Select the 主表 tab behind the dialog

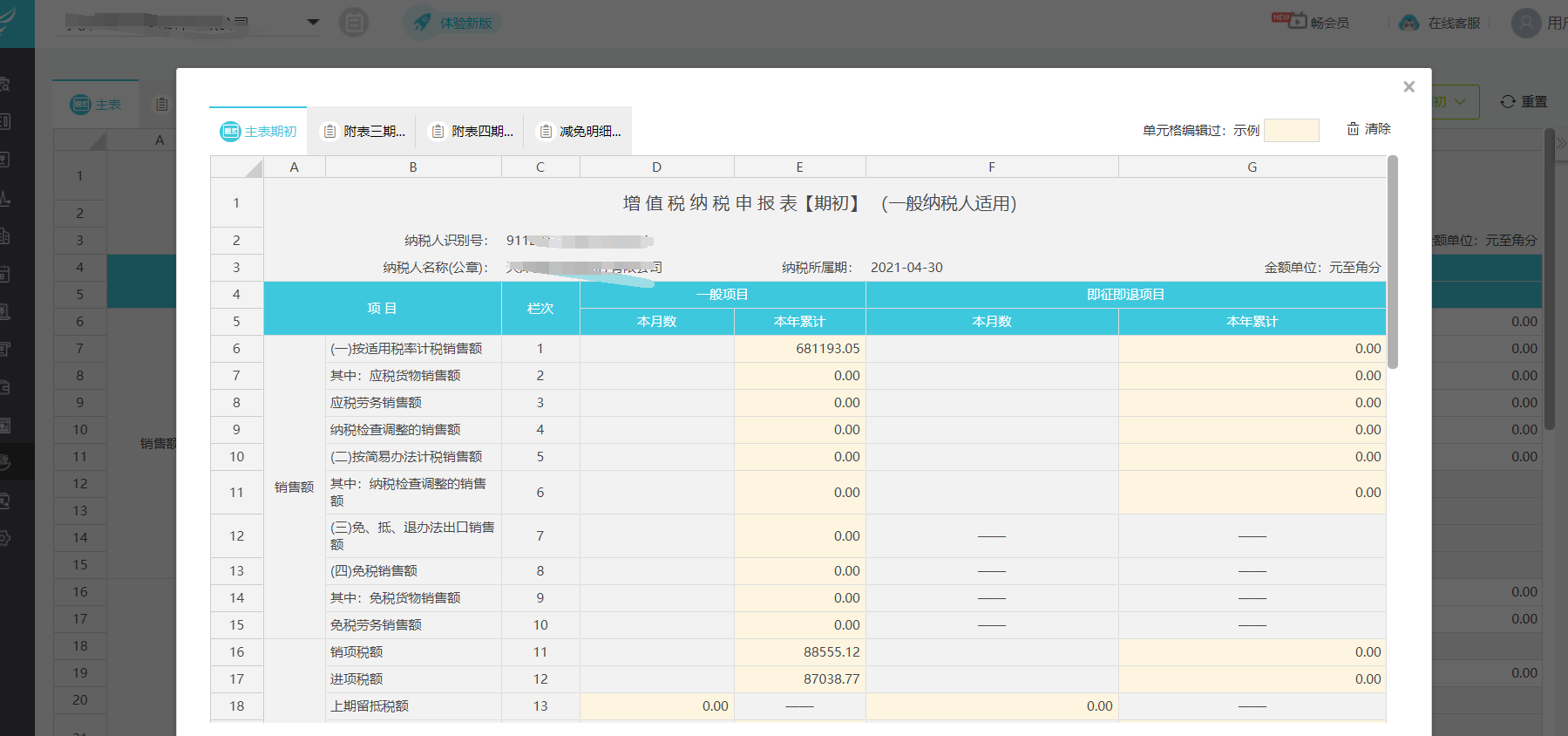point(96,105)
